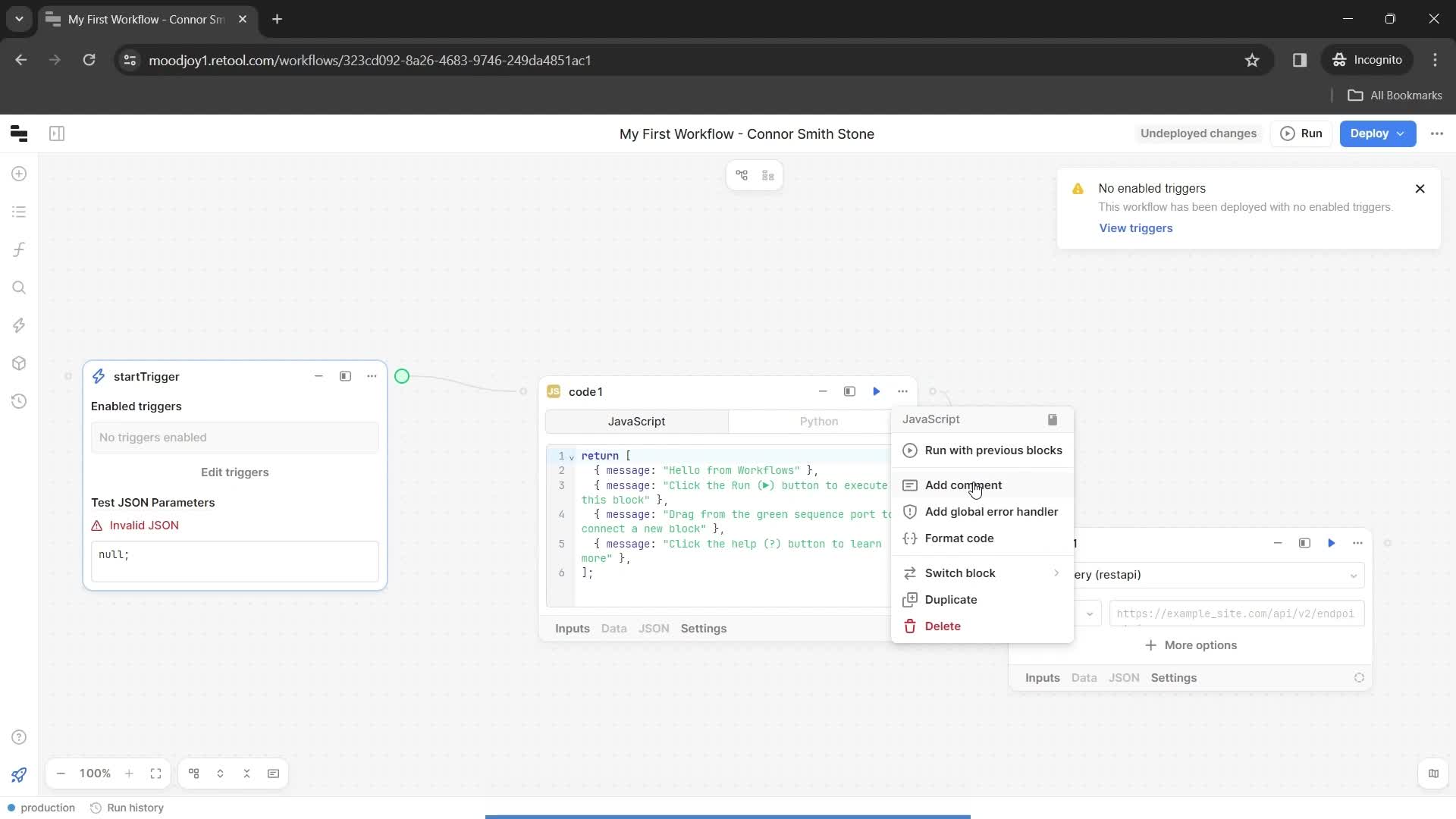Viewport: 1456px width, 819px height.
Task: Choose Run with previous blocks
Action: 982,450
